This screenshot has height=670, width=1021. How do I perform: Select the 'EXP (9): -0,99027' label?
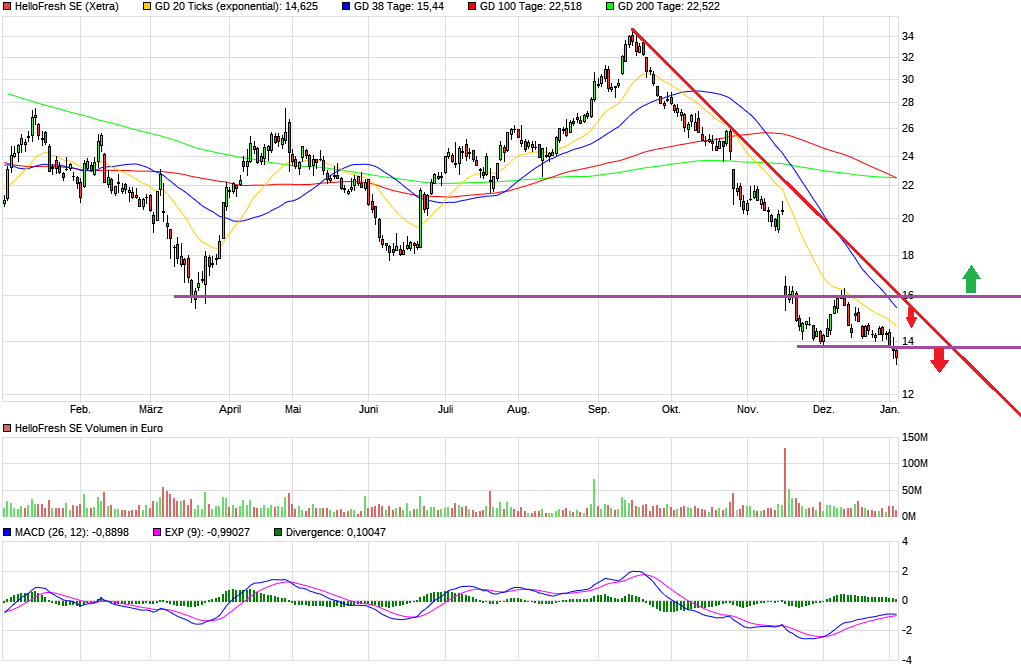click(207, 533)
